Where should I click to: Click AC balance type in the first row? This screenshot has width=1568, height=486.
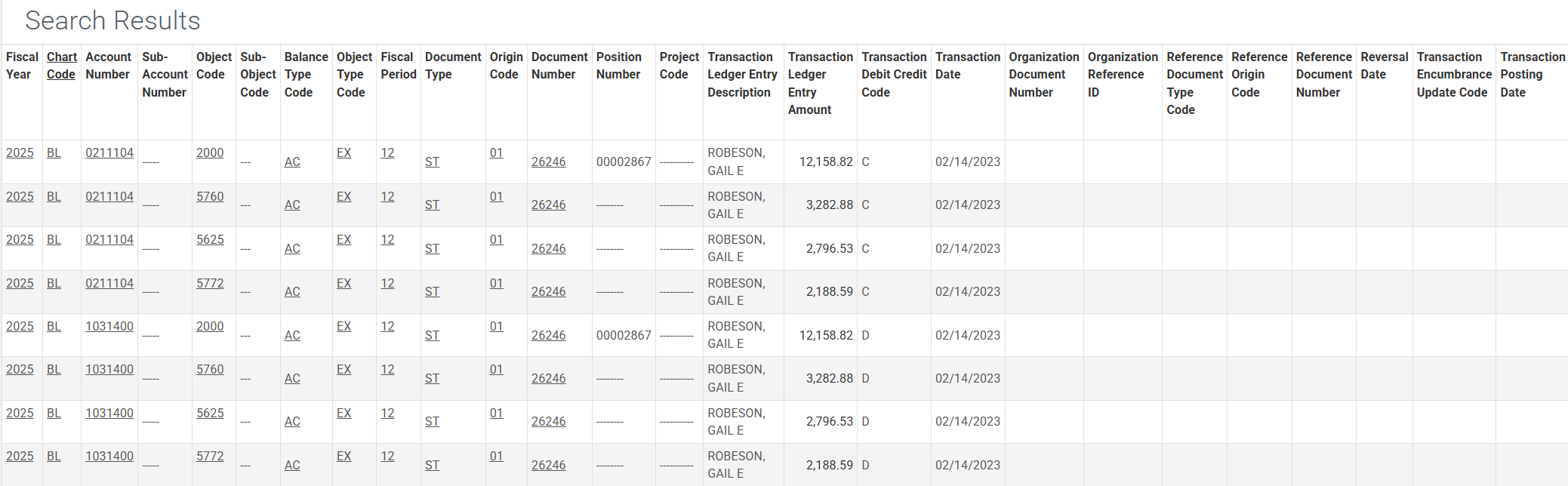(x=292, y=161)
